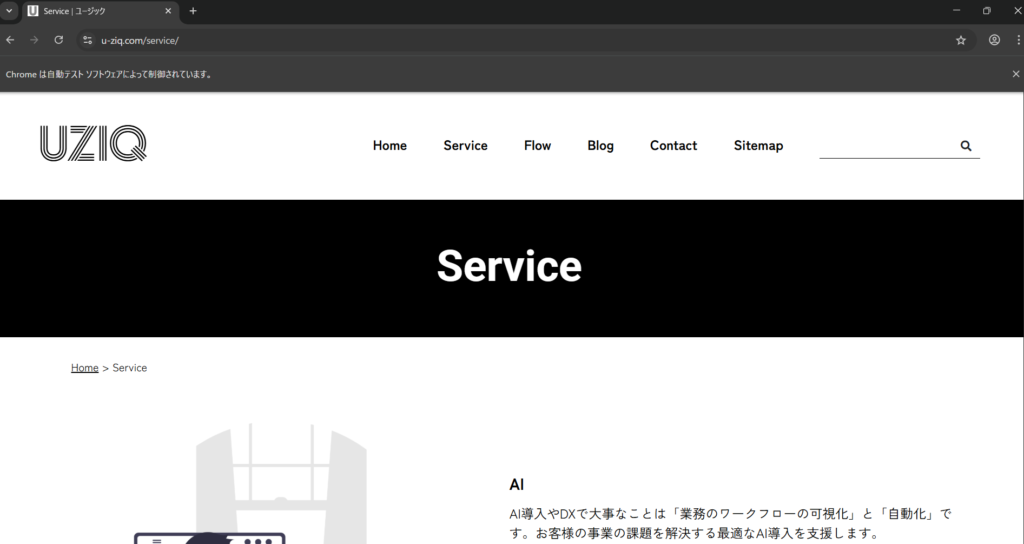The height and width of the screenshot is (544, 1024).
Task: Close the Service browser tab
Action: [x=167, y=11]
